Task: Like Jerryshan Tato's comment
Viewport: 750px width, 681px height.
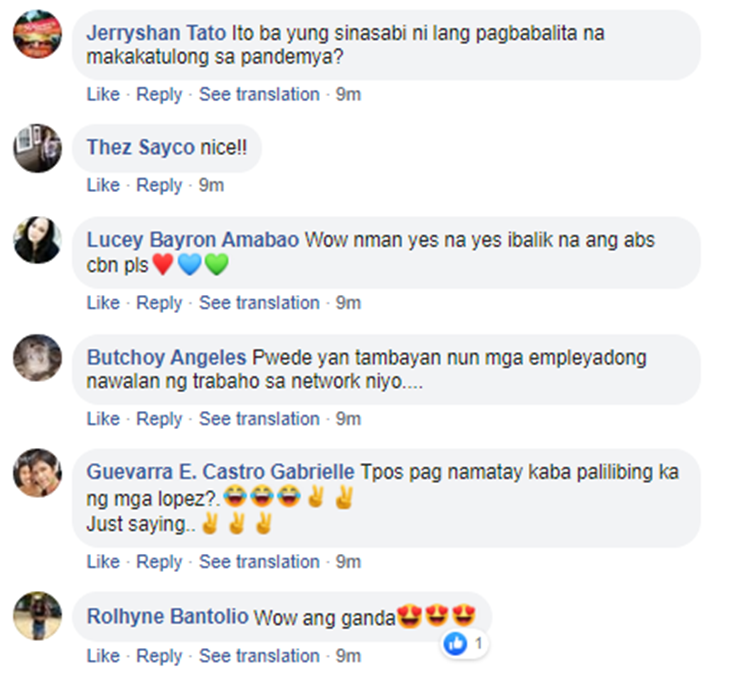Action: point(103,94)
